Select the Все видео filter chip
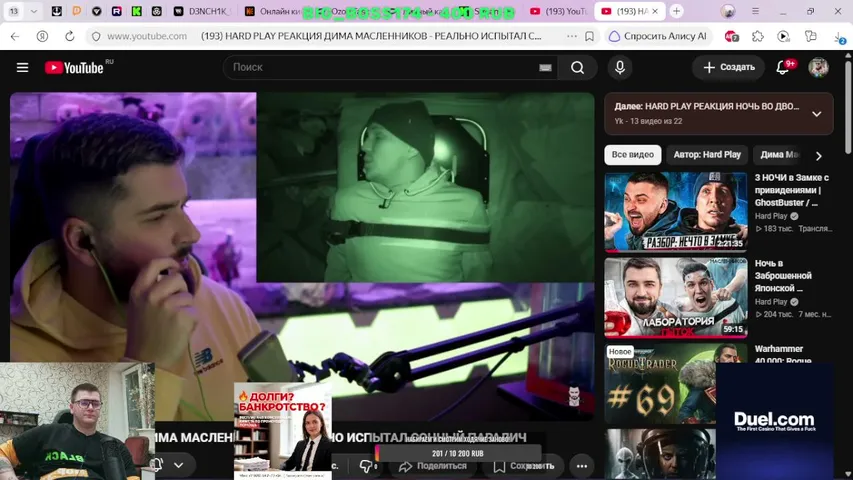The image size is (853, 480). pos(633,155)
